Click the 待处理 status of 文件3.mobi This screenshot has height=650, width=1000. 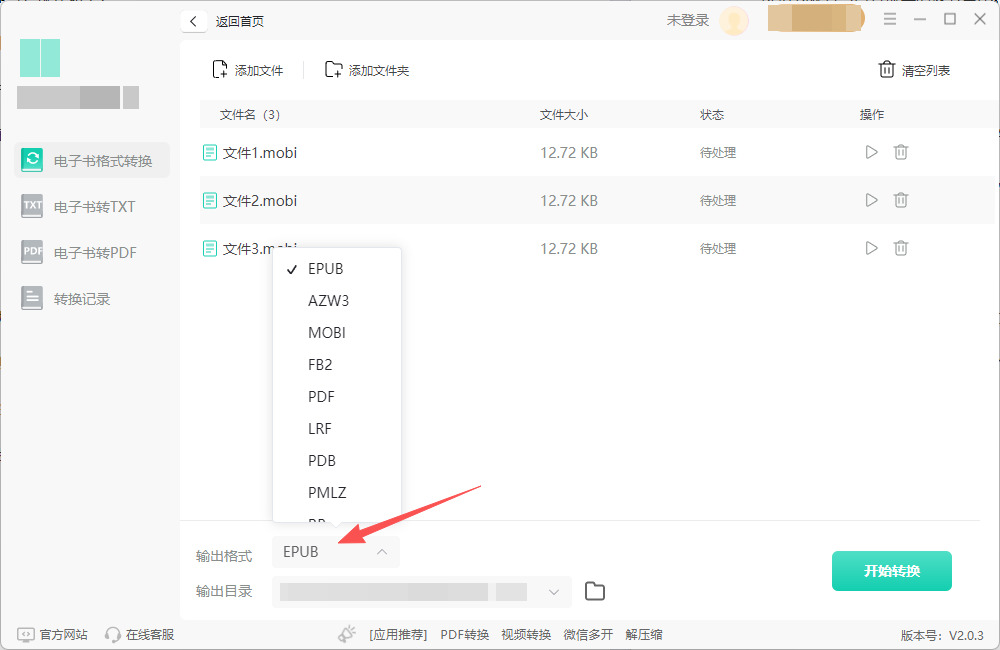point(718,249)
